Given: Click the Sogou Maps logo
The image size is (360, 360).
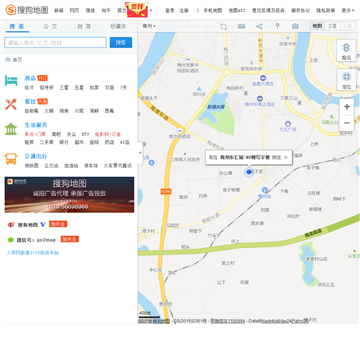Looking at the screenshot, I should pos(27,10).
